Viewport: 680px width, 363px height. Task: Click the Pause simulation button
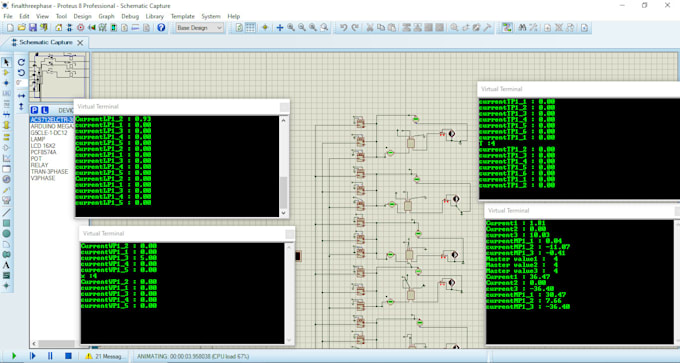(50, 356)
